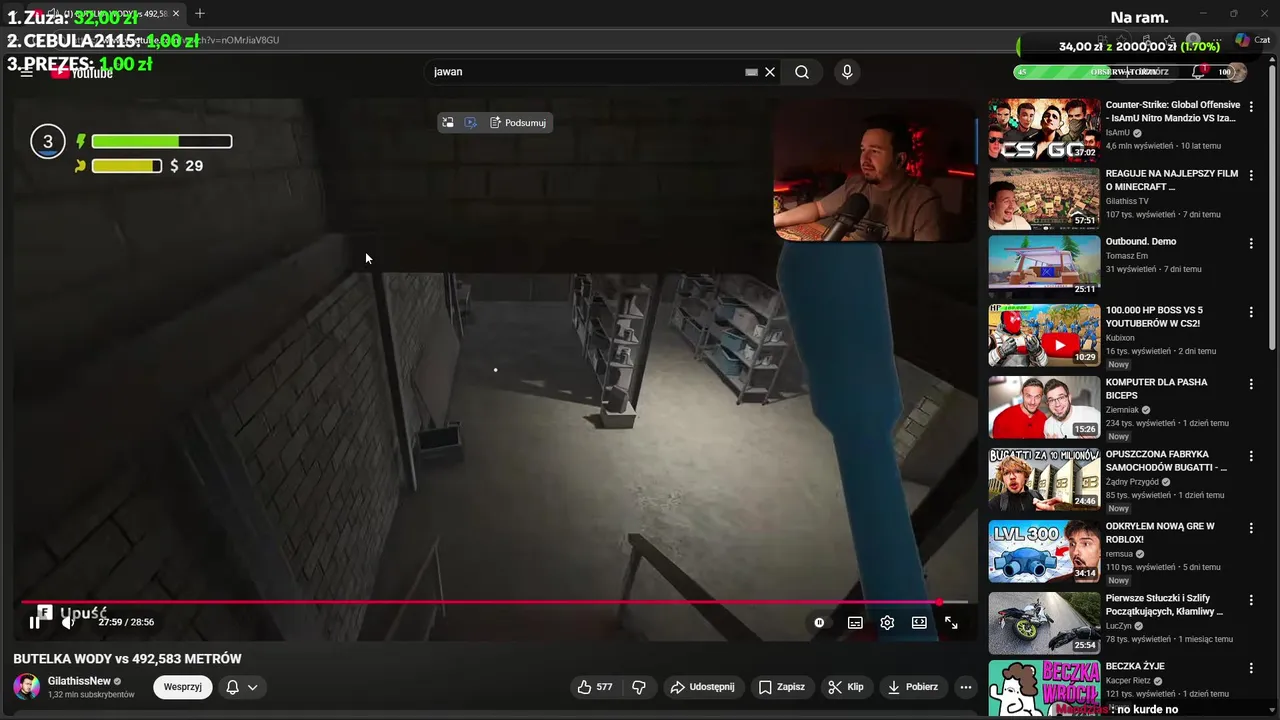Image resolution: width=1280 pixels, height=720 pixels.
Task: Download the video with Pobierz
Action: 913,687
